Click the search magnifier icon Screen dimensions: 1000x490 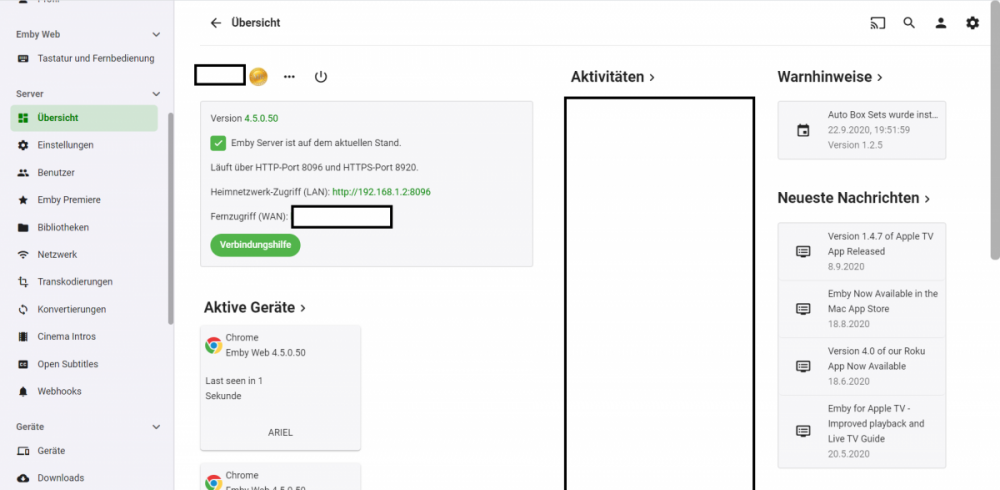point(909,23)
